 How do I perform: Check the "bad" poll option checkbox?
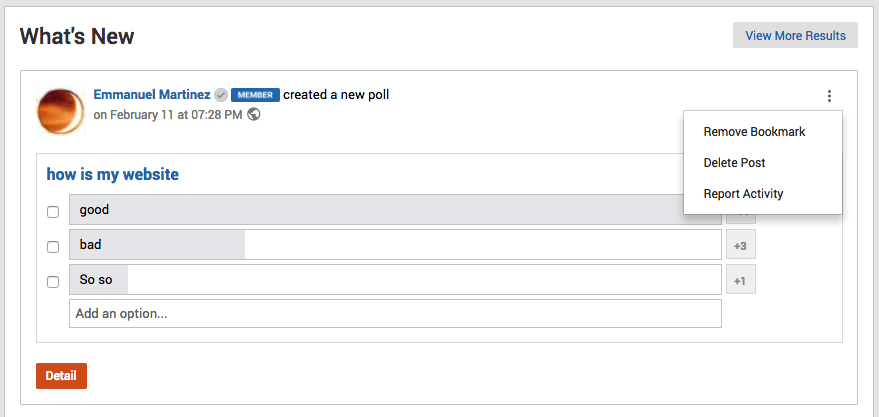point(53,247)
